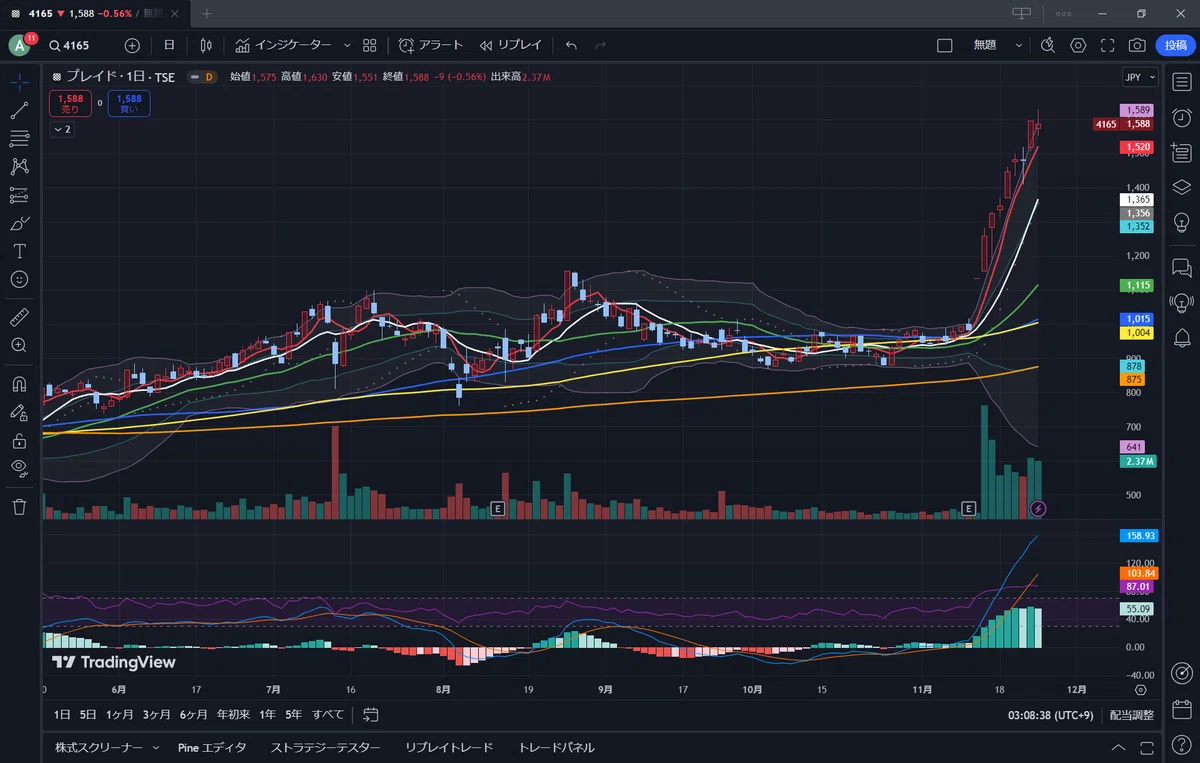1200x763 pixels.
Task: Open indicator templates grid icon
Action: (370, 45)
